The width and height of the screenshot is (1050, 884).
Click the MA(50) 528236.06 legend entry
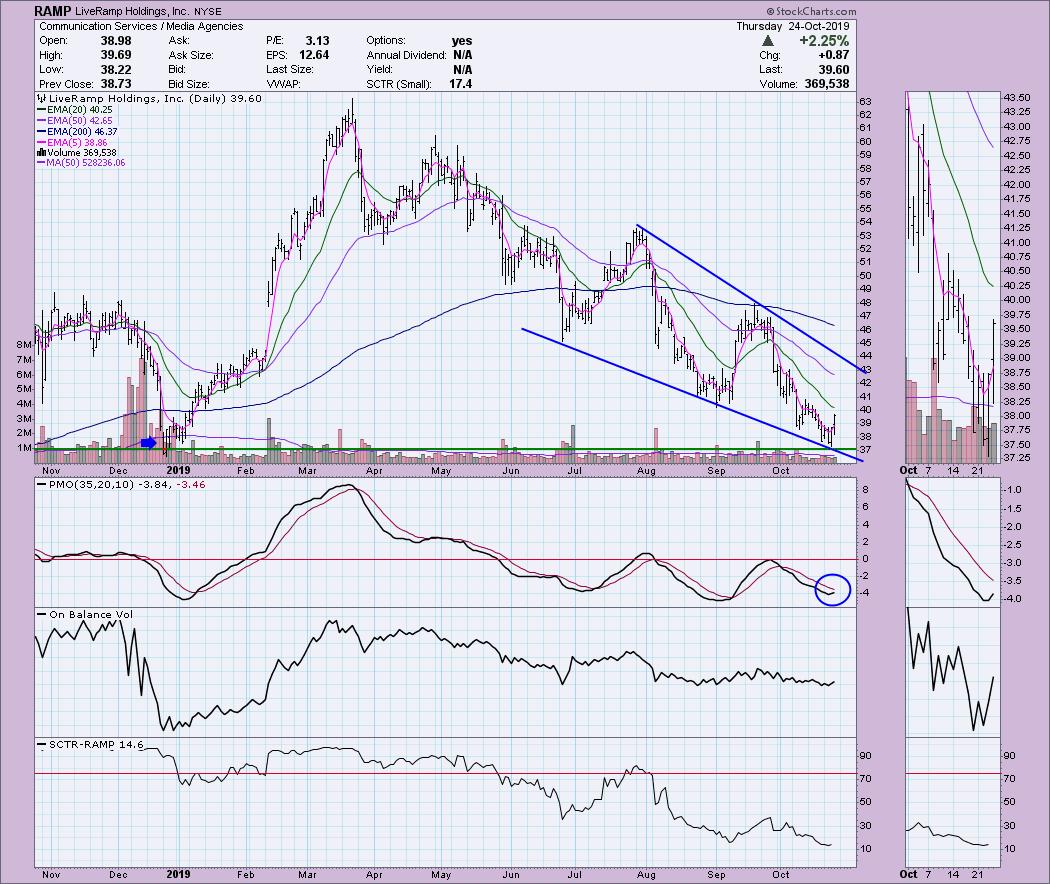point(84,163)
